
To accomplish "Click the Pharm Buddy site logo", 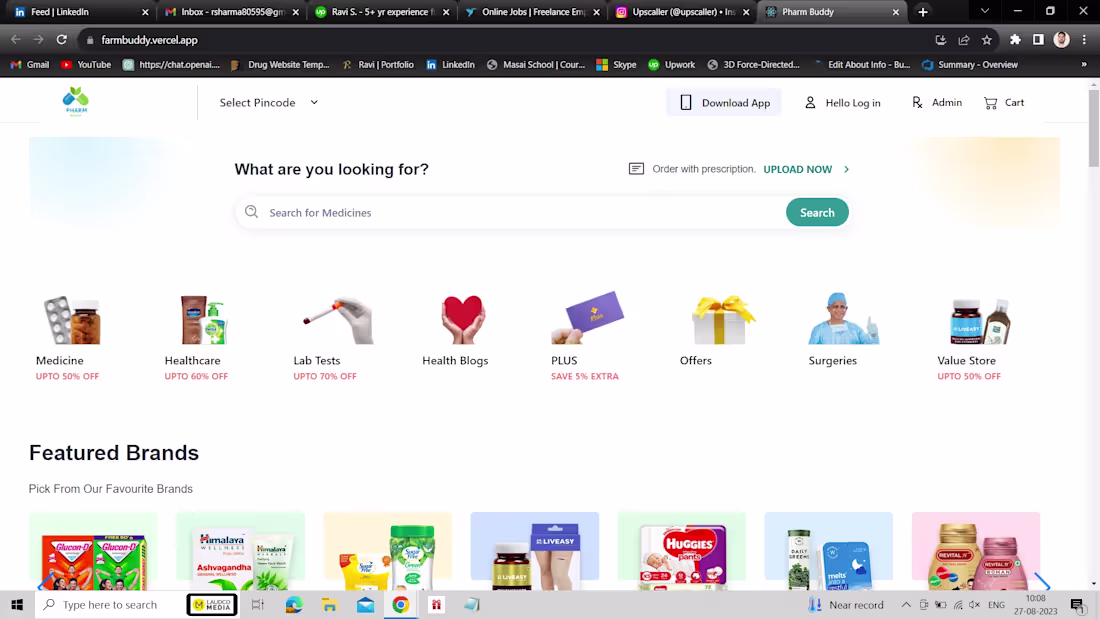I will click(75, 101).
